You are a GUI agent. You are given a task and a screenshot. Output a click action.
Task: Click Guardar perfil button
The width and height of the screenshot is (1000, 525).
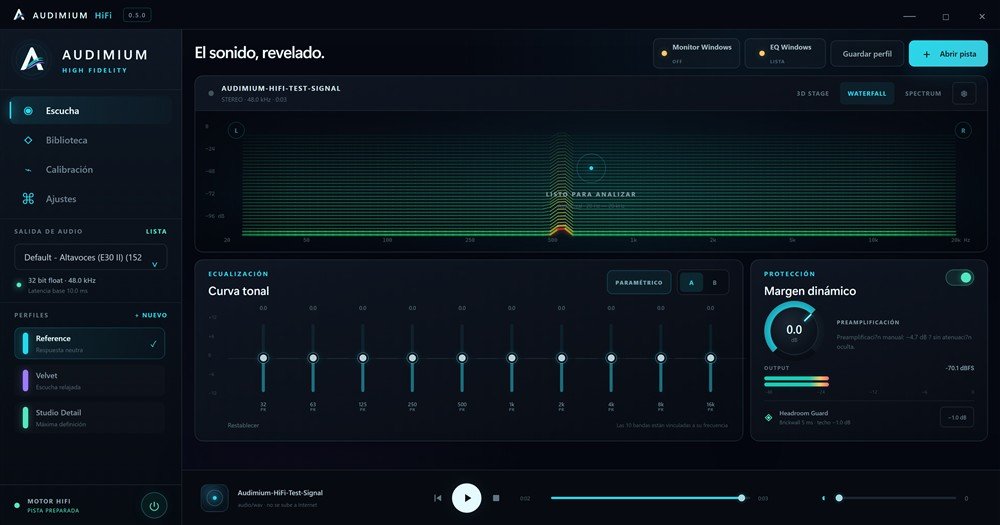pos(867,54)
